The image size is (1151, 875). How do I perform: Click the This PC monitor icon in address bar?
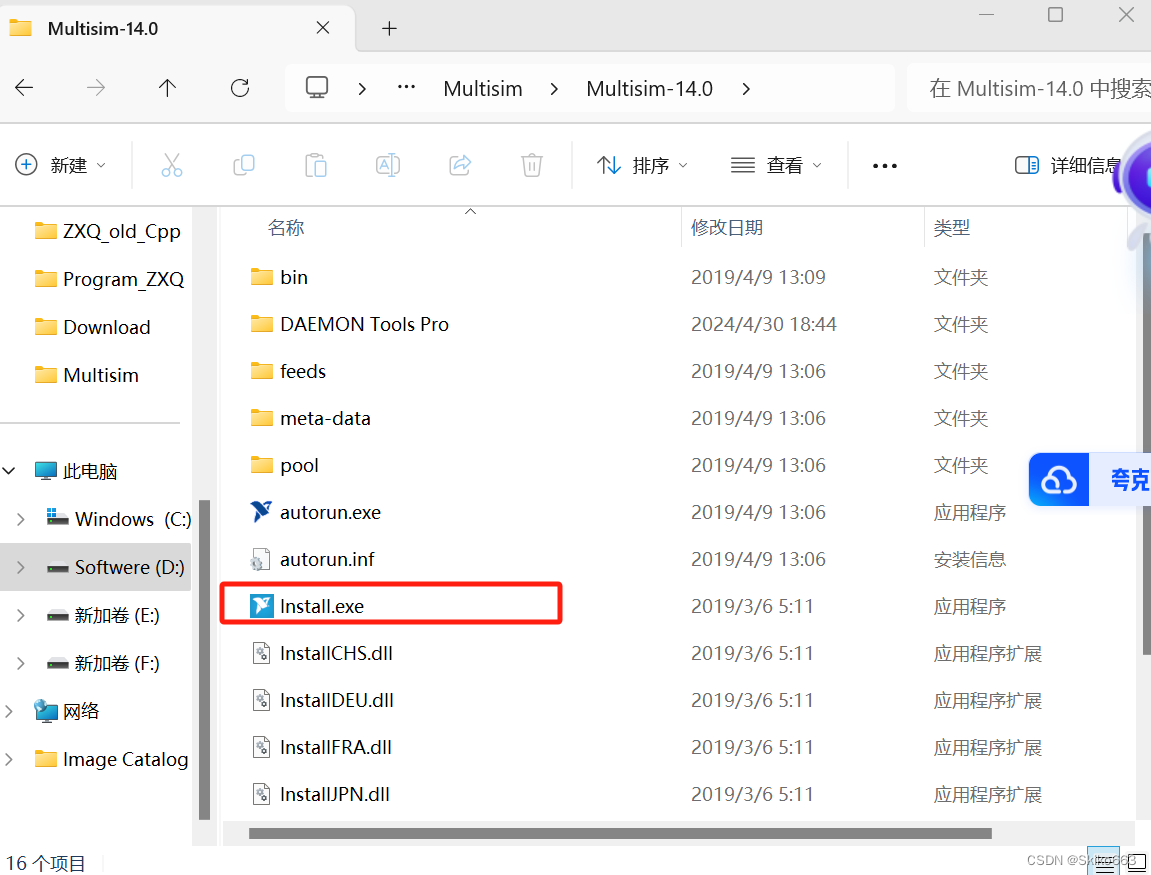click(317, 87)
